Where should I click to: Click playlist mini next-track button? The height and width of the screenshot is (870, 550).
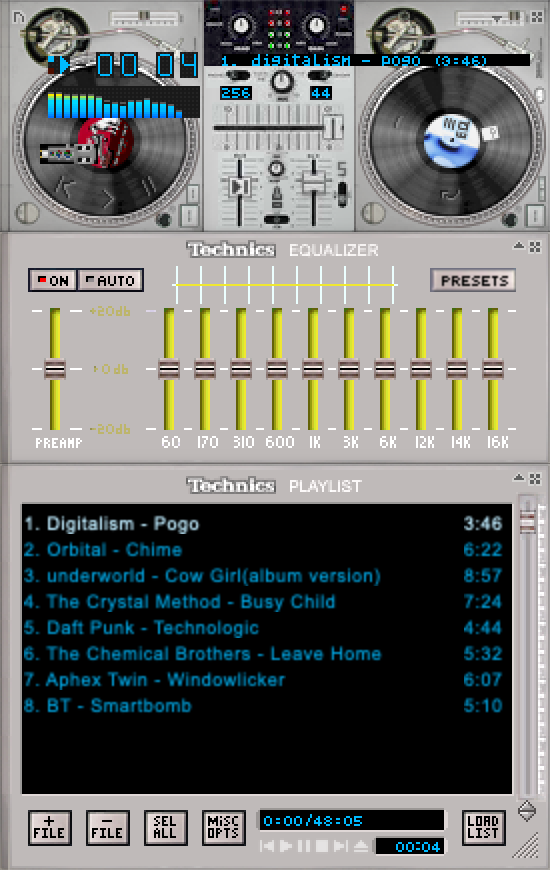(340, 846)
